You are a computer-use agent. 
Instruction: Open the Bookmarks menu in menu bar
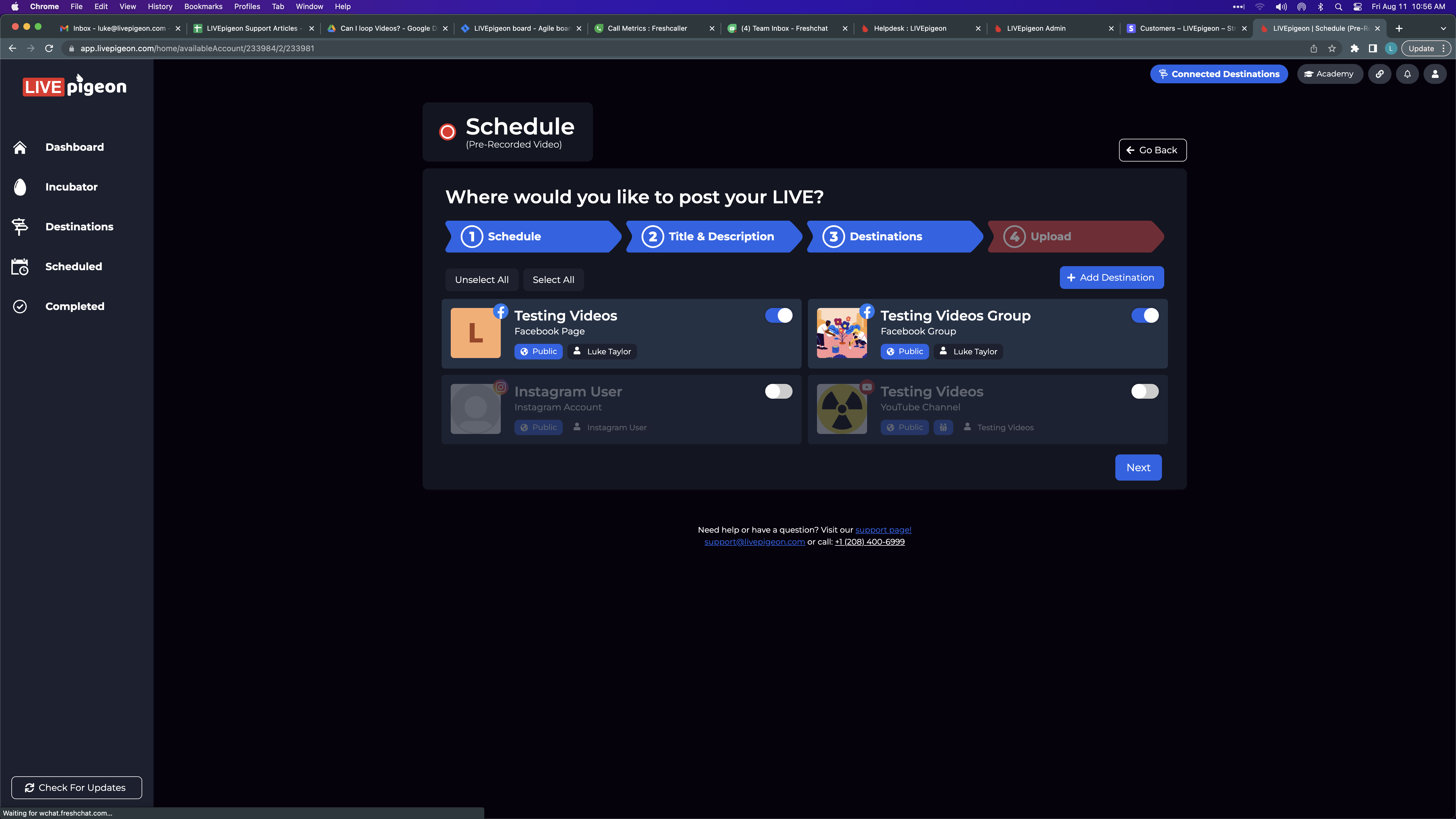(x=203, y=7)
